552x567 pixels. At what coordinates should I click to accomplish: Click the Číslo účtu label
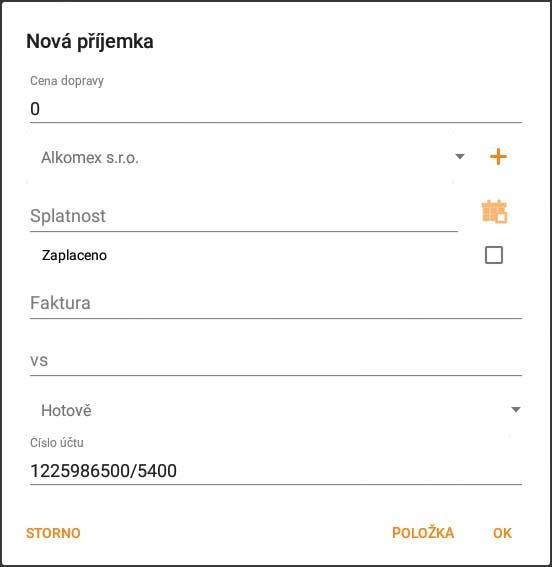click(57, 443)
